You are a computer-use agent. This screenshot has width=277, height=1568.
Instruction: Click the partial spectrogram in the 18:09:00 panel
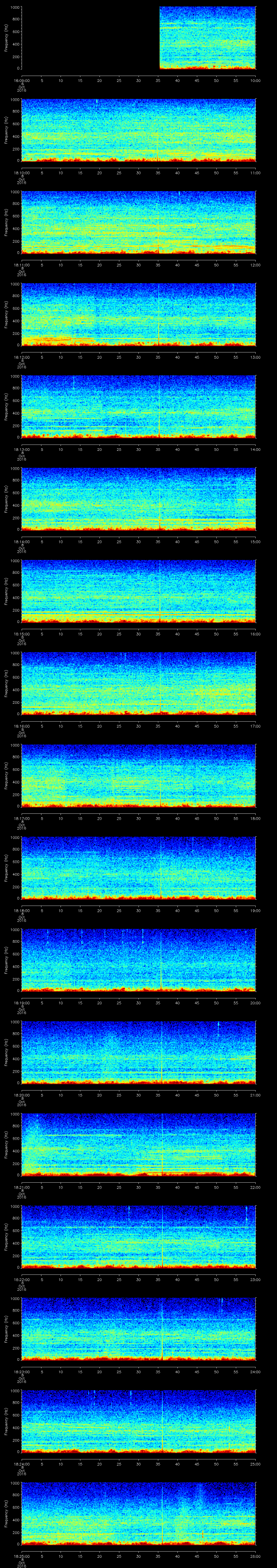tap(207, 38)
